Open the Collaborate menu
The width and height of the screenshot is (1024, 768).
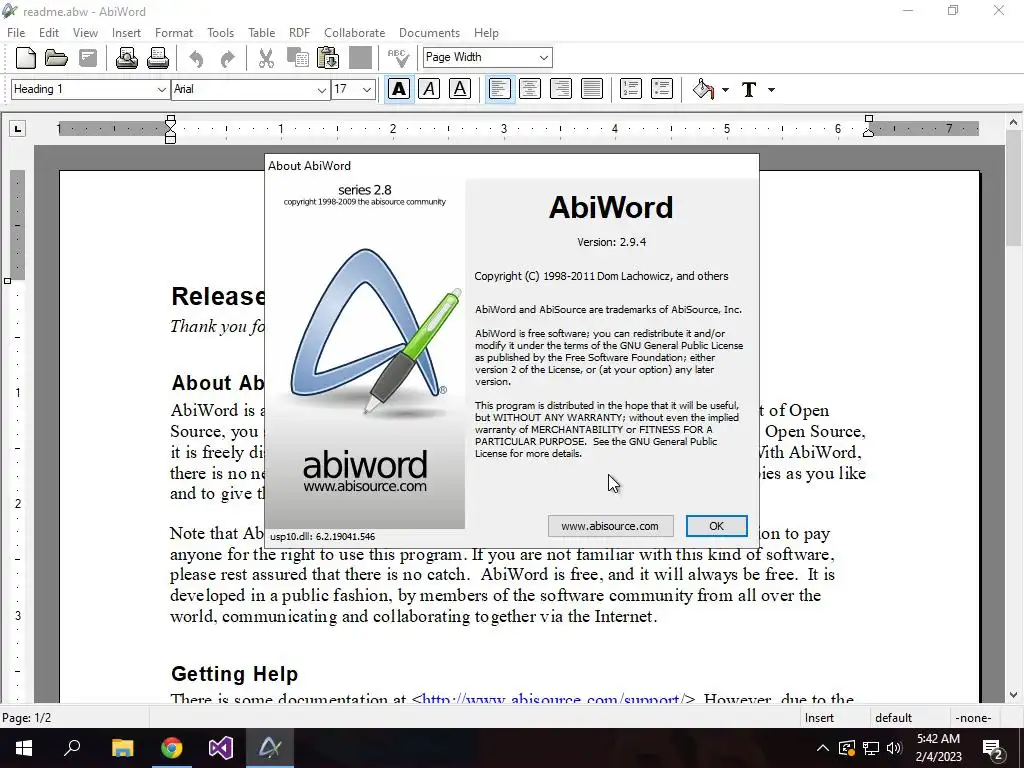pos(355,33)
